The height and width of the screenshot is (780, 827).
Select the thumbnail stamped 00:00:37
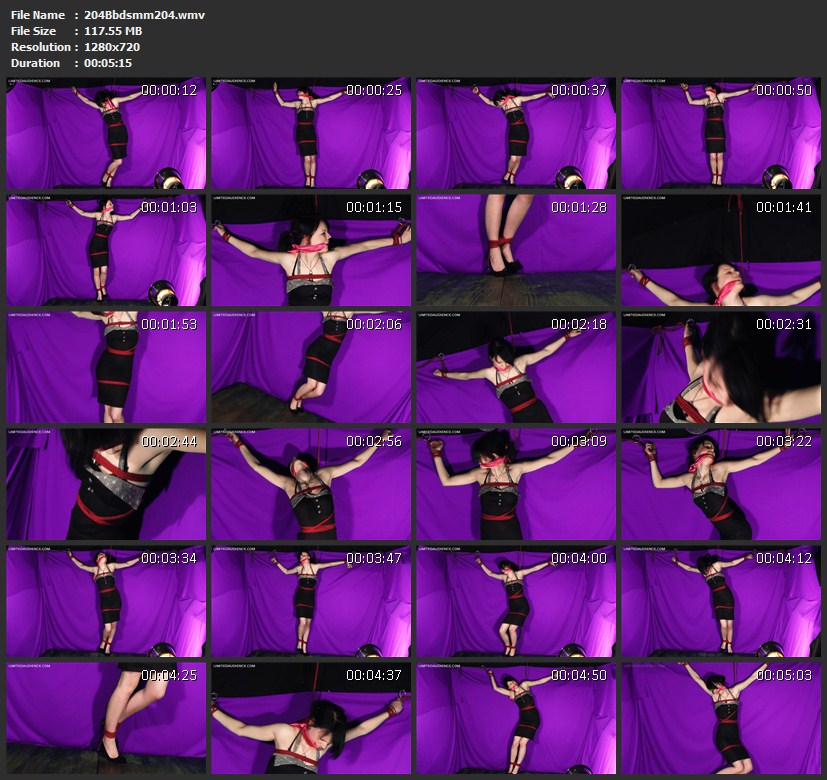516,133
